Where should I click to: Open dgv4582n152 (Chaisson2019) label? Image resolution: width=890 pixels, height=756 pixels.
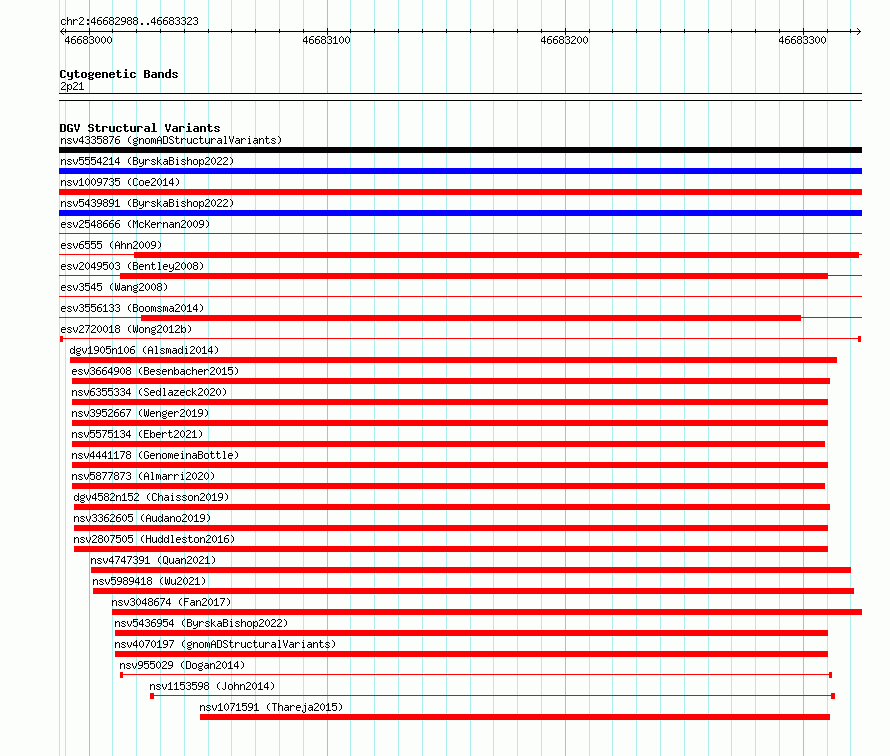(x=151, y=497)
